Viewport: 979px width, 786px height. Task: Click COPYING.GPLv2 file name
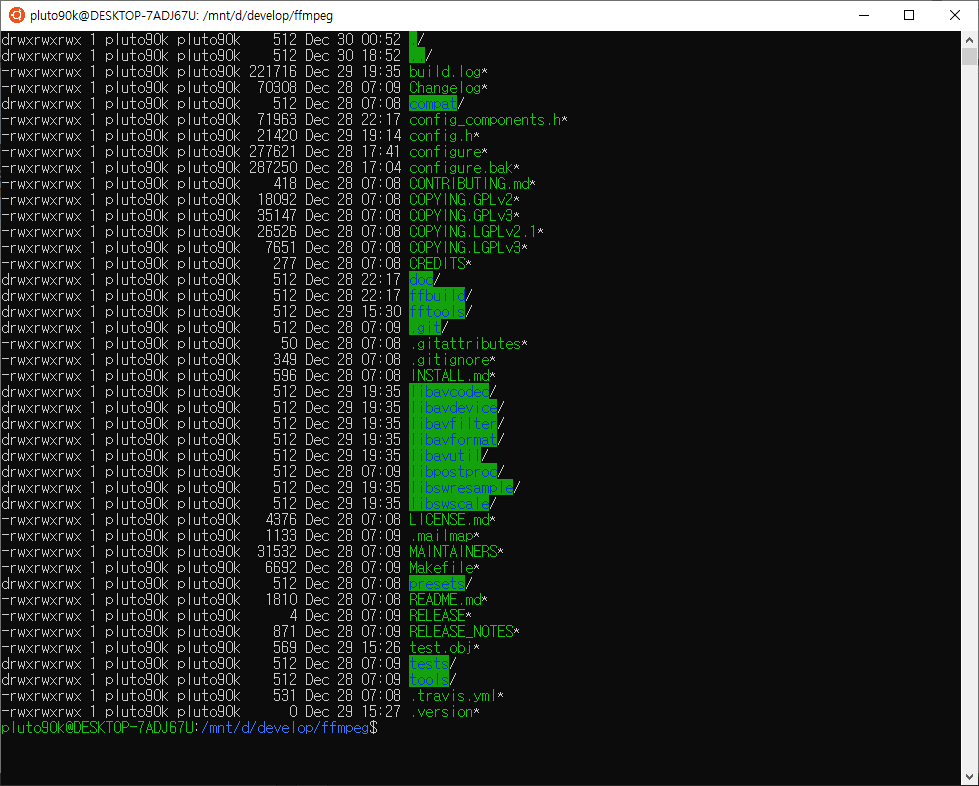461,200
